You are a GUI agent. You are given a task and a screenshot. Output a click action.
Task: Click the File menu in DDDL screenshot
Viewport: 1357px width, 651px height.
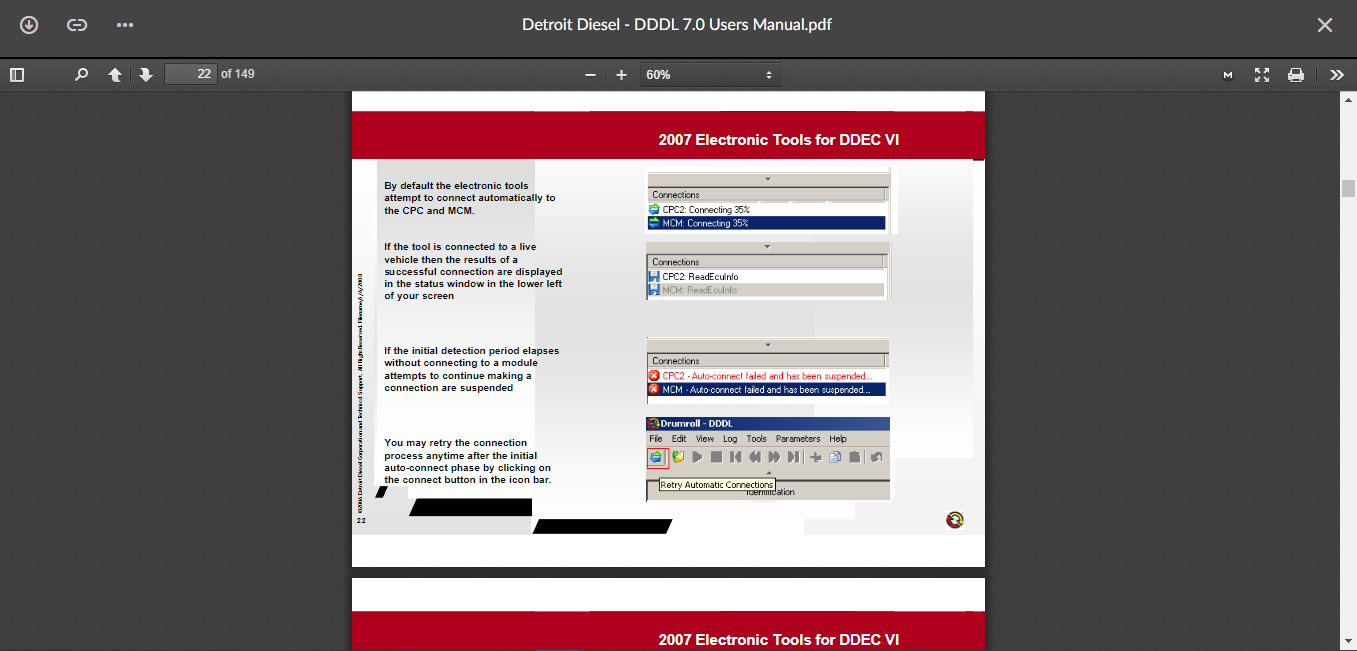[x=656, y=439]
